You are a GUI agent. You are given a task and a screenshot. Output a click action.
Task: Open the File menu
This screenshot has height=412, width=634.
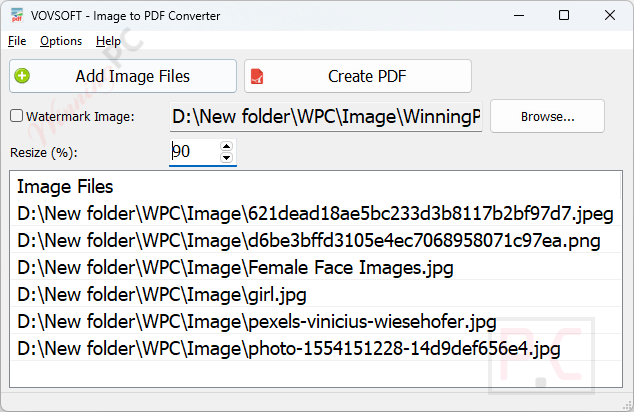pyautogui.click(x=17, y=41)
